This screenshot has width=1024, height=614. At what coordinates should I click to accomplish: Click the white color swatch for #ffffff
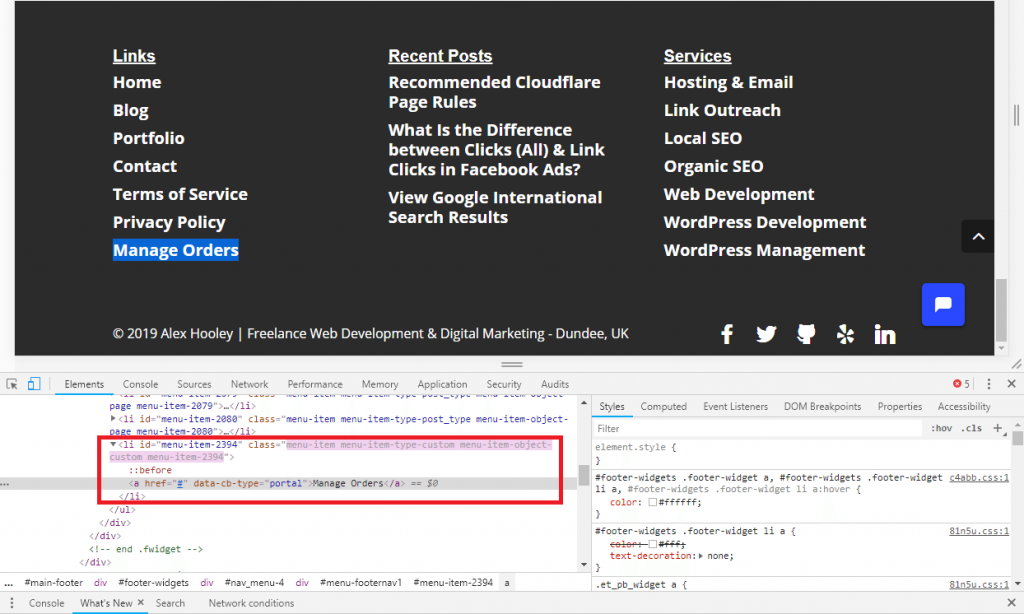click(652, 502)
